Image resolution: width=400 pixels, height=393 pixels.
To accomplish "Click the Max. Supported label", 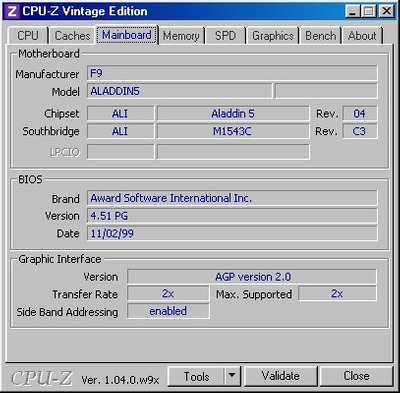I will [254, 294].
